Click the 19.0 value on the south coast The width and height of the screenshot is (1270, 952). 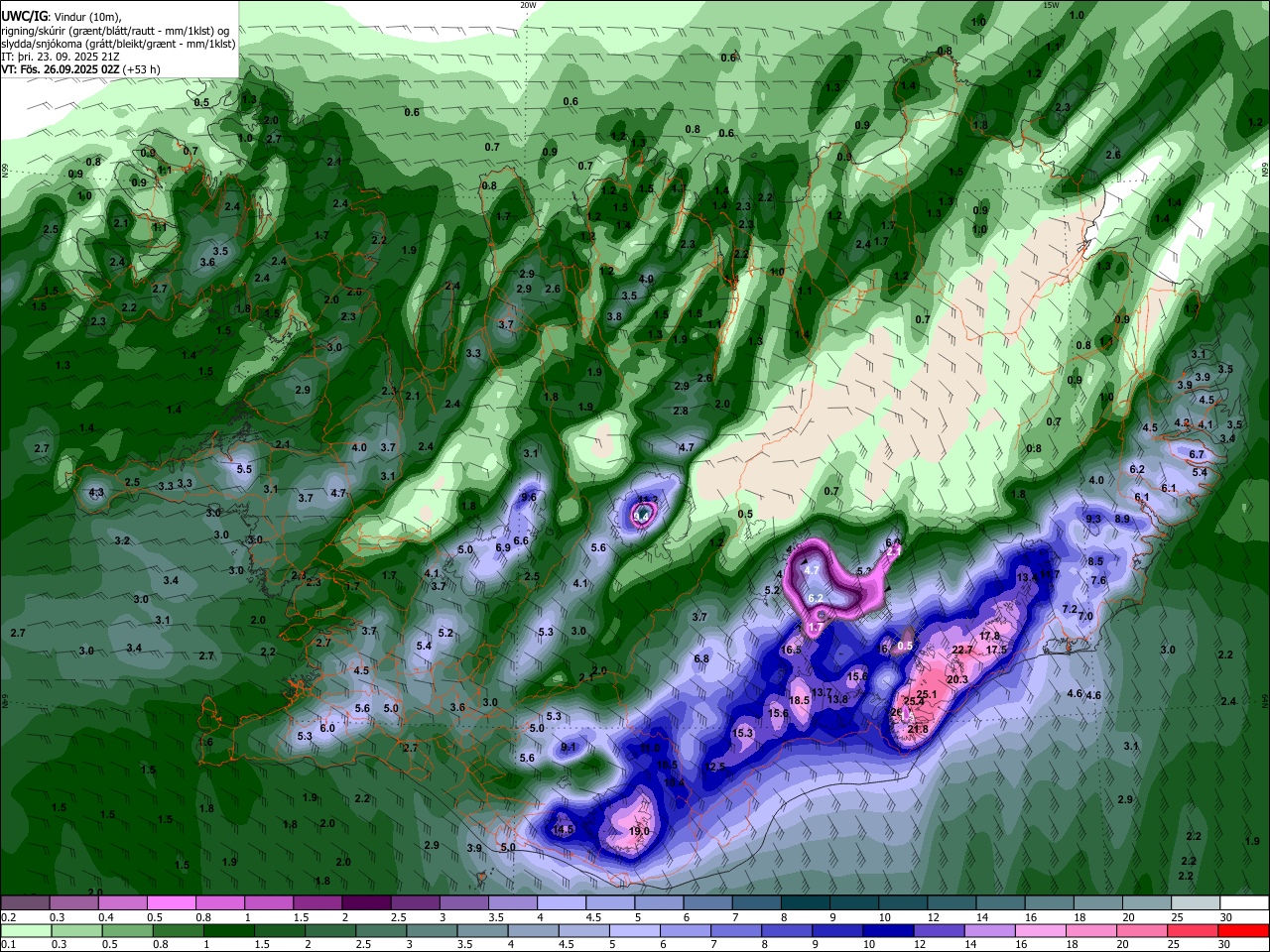click(639, 832)
